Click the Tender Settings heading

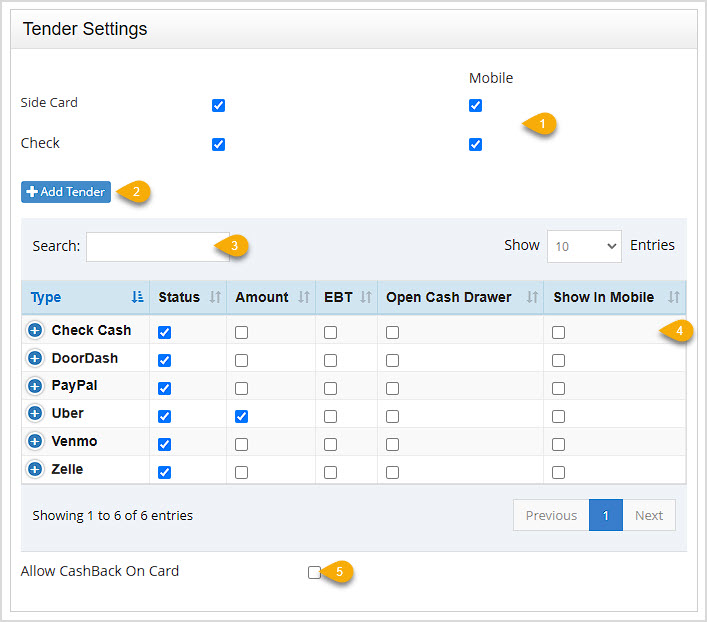(x=85, y=29)
